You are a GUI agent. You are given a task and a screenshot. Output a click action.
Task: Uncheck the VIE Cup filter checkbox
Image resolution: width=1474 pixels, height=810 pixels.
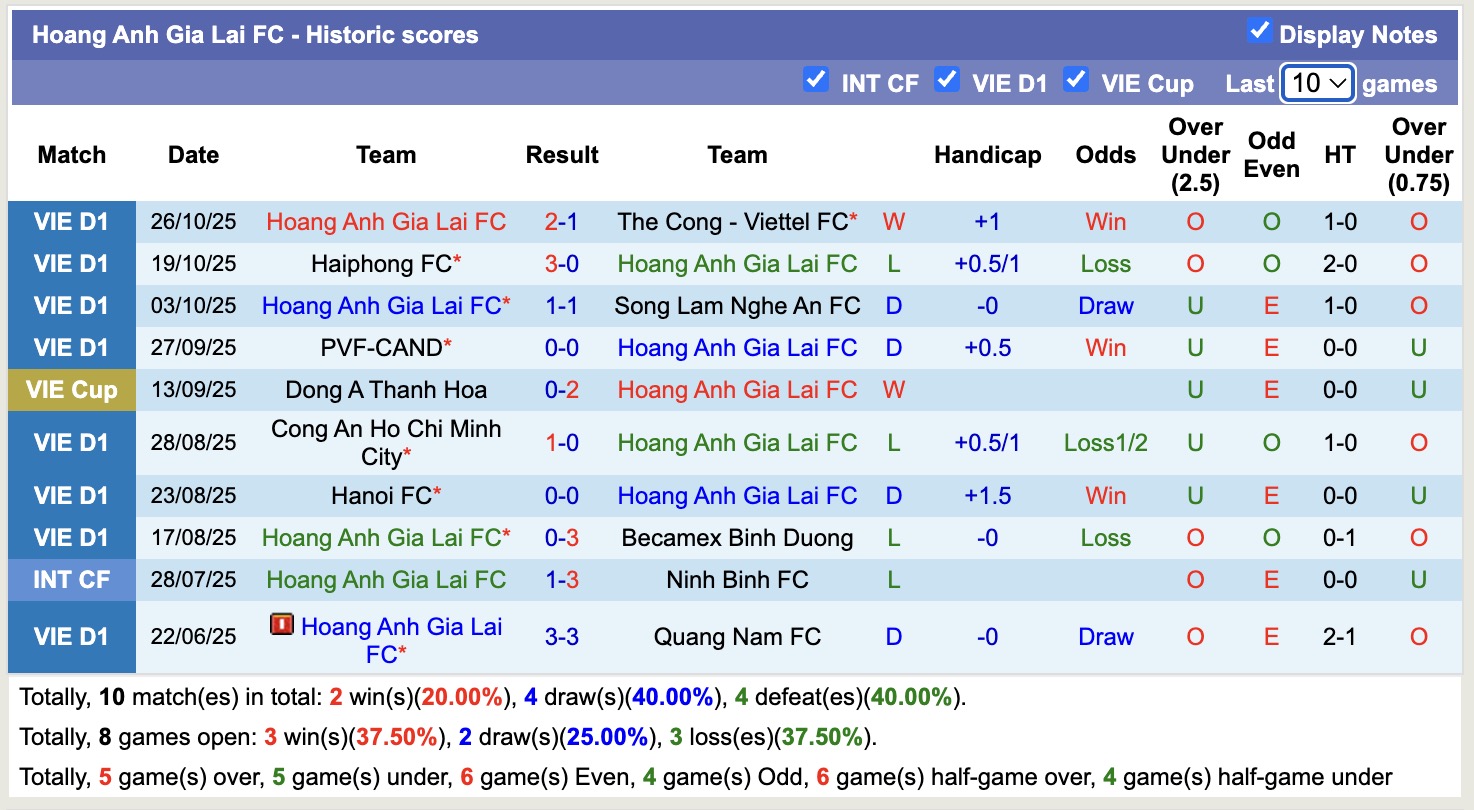point(1077,82)
